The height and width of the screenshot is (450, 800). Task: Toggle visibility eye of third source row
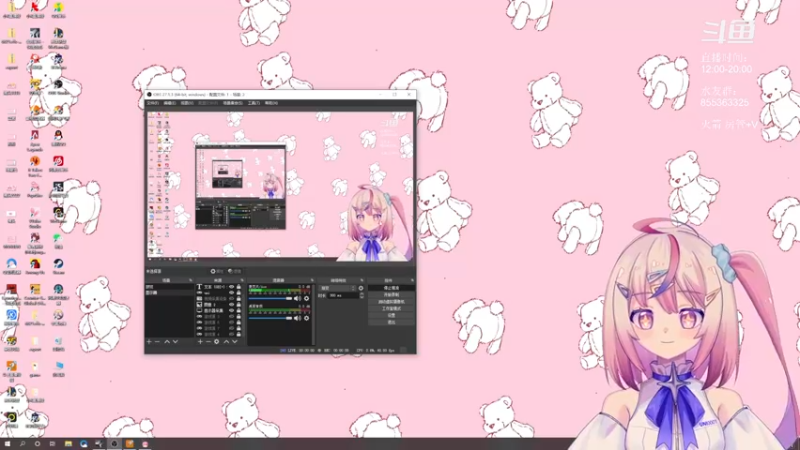(232, 298)
